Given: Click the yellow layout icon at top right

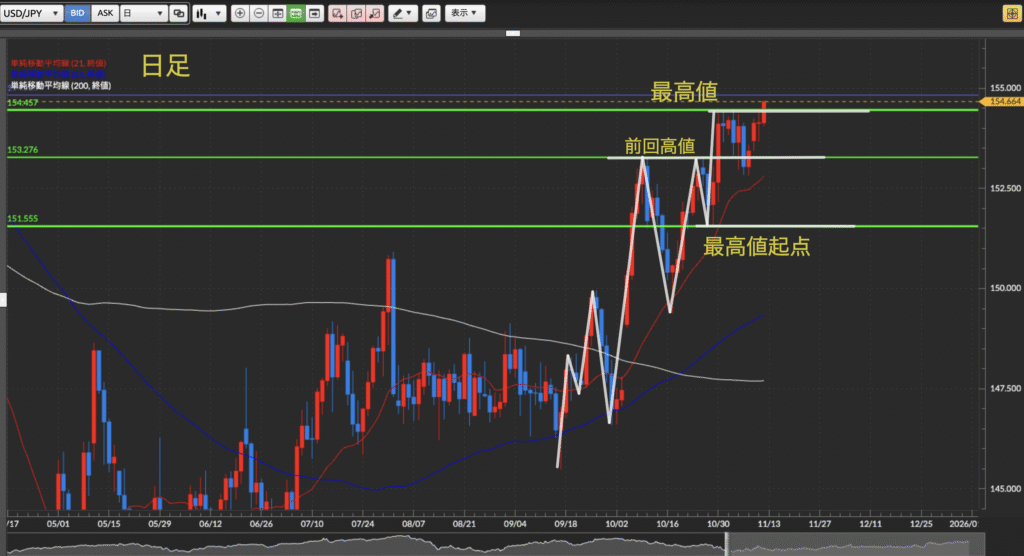Looking at the screenshot, I should pyautogui.click(x=1010, y=14).
